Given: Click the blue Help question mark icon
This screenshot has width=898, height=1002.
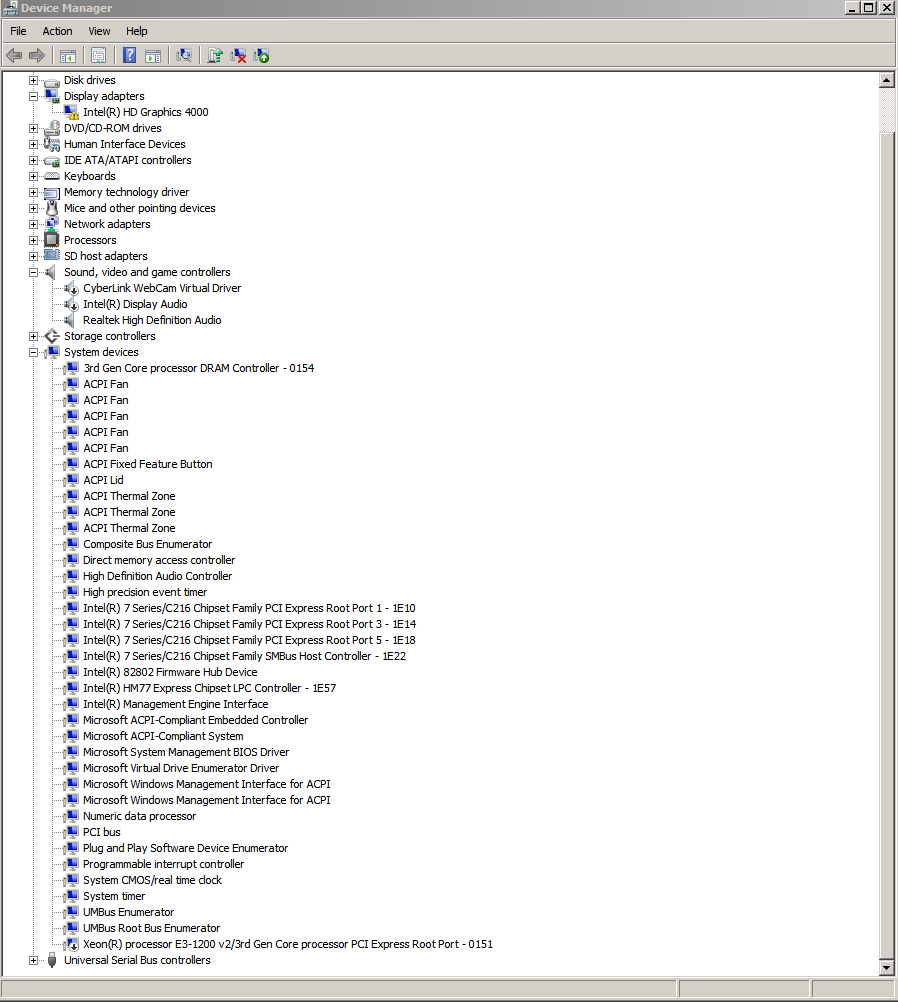Looking at the screenshot, I should (129, 56).
